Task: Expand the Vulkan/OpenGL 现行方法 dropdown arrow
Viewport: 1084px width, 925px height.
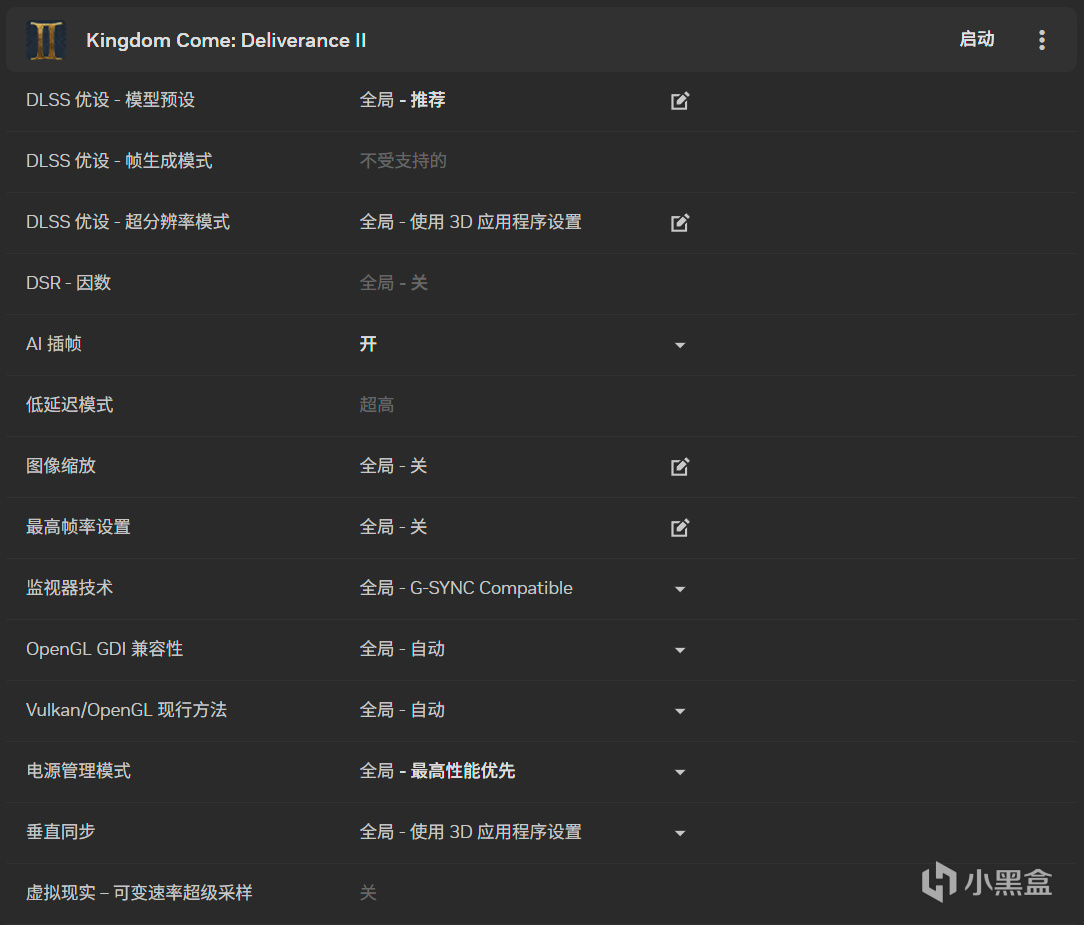Action: [x=680, y=711]
